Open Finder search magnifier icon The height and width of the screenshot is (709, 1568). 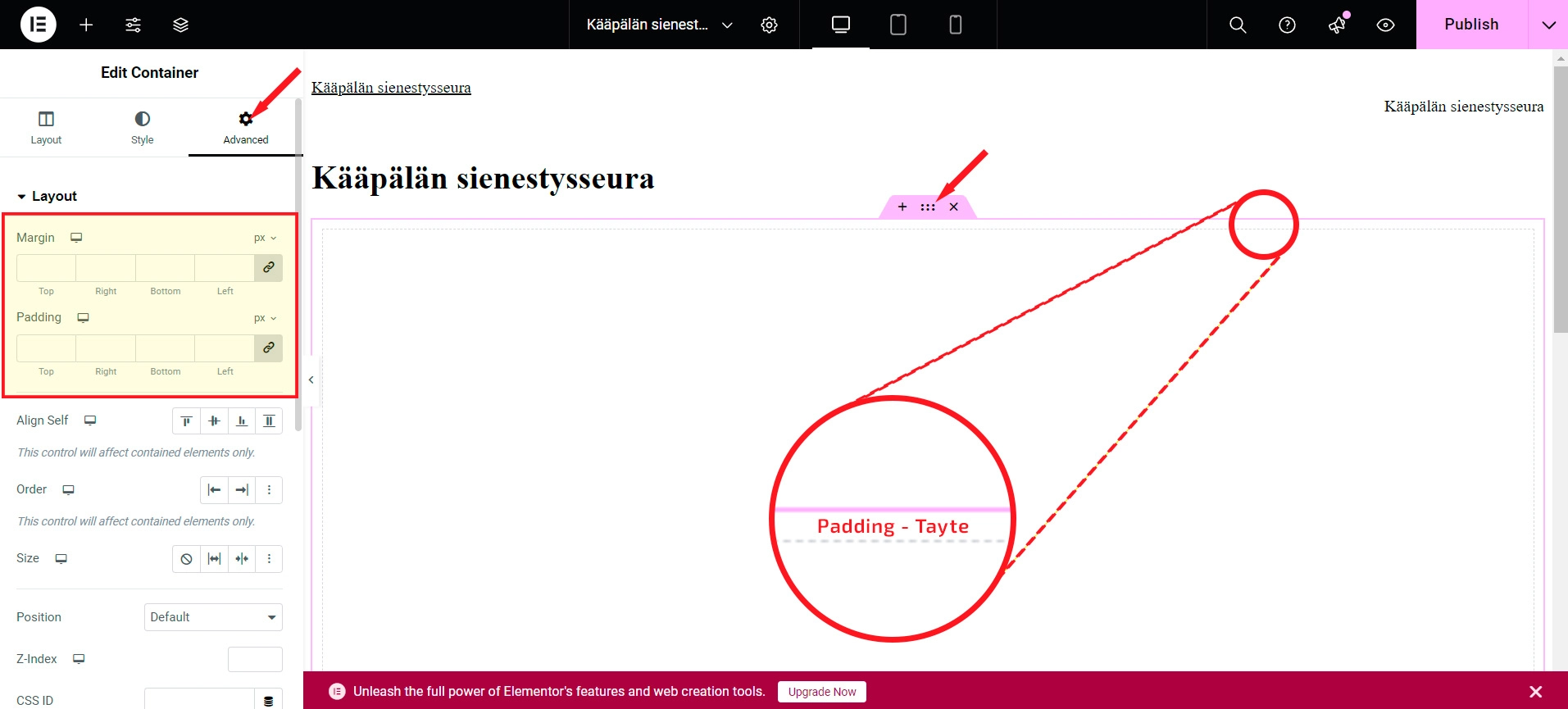click(x=1238, y=25)
